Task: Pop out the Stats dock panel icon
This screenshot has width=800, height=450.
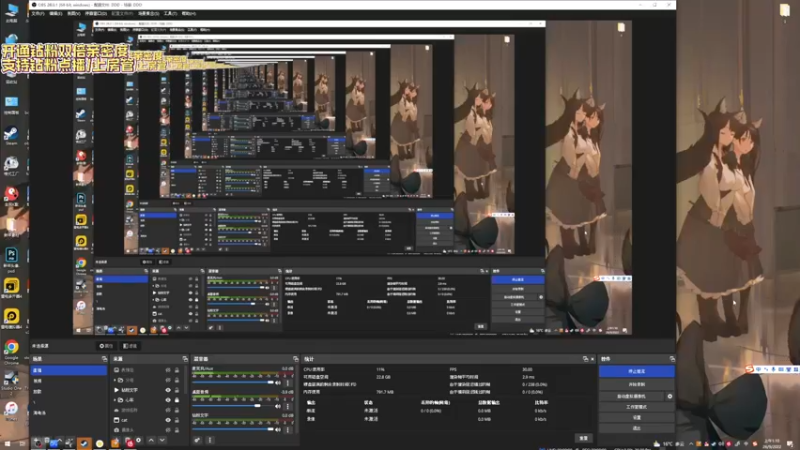Action: tap(585, 359)
